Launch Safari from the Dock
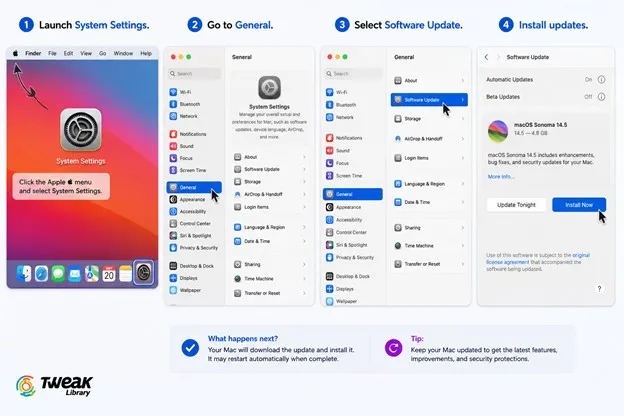 click(41, 273)
